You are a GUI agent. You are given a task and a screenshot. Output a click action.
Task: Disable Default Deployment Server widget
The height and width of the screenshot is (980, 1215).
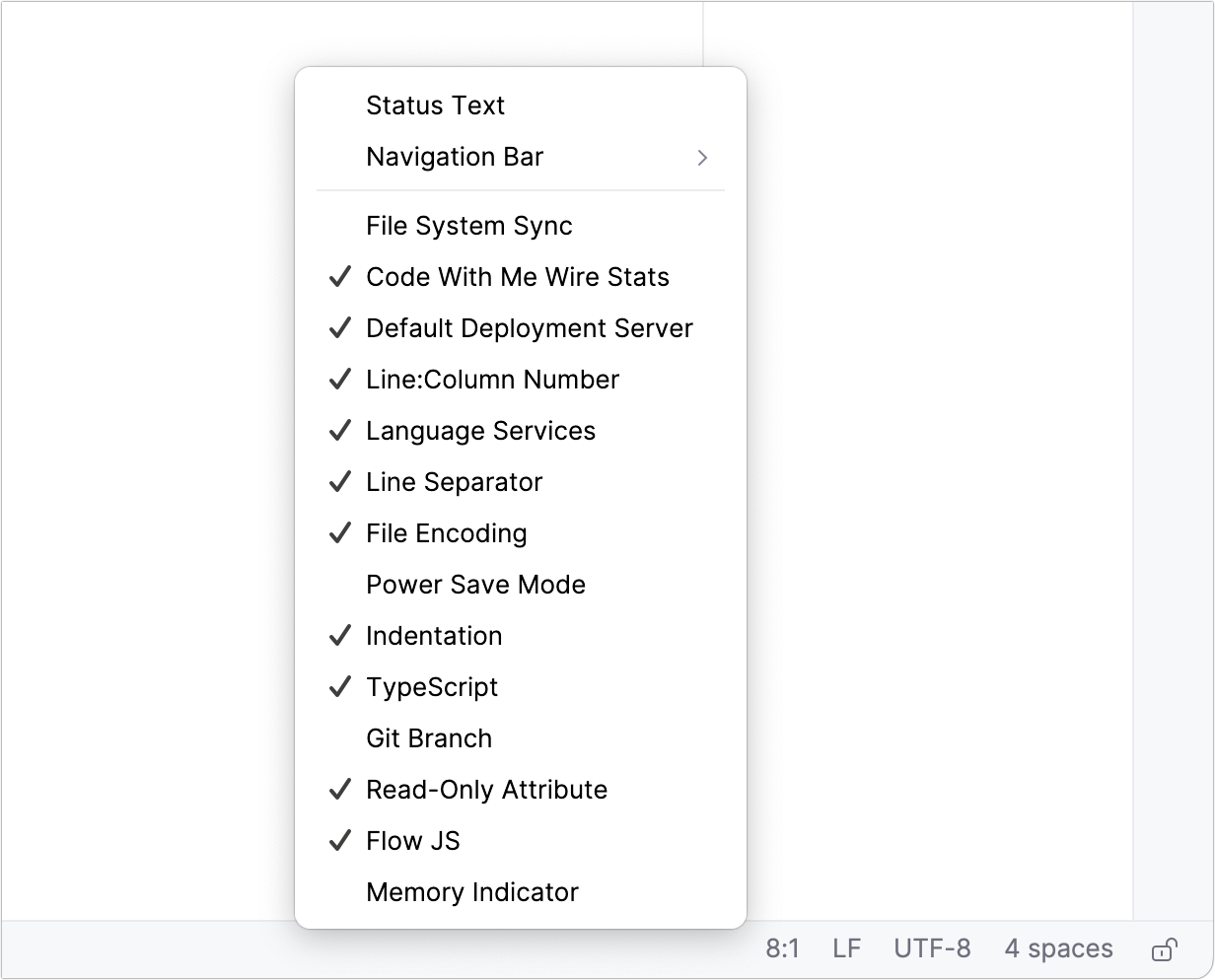point(530,328)
